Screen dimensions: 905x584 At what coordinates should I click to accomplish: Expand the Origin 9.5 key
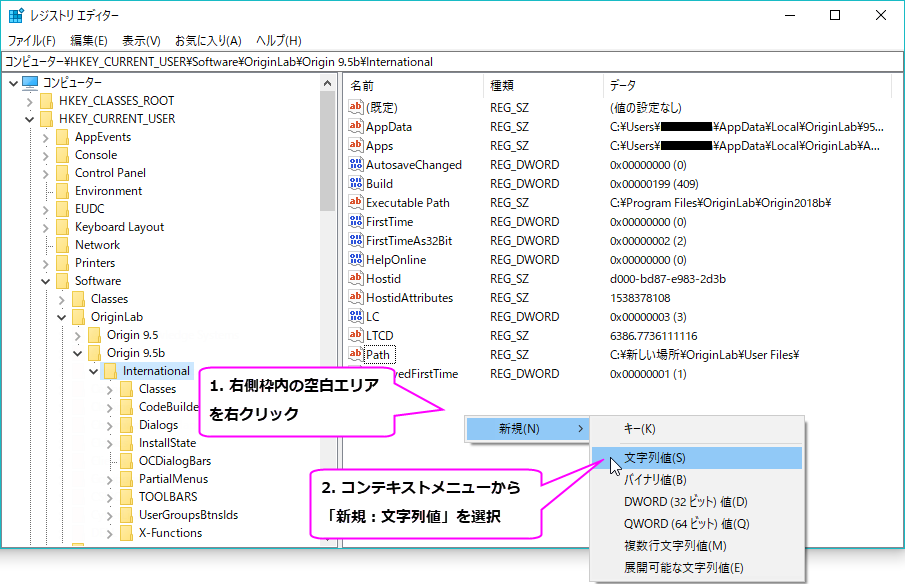coord(77,335)
